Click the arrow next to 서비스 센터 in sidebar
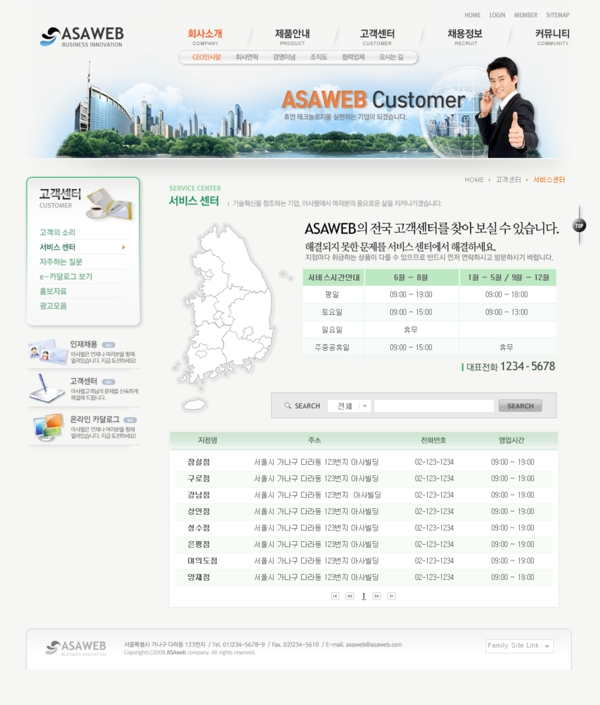Viewport: 600px width, 705px height. [123, 247]
